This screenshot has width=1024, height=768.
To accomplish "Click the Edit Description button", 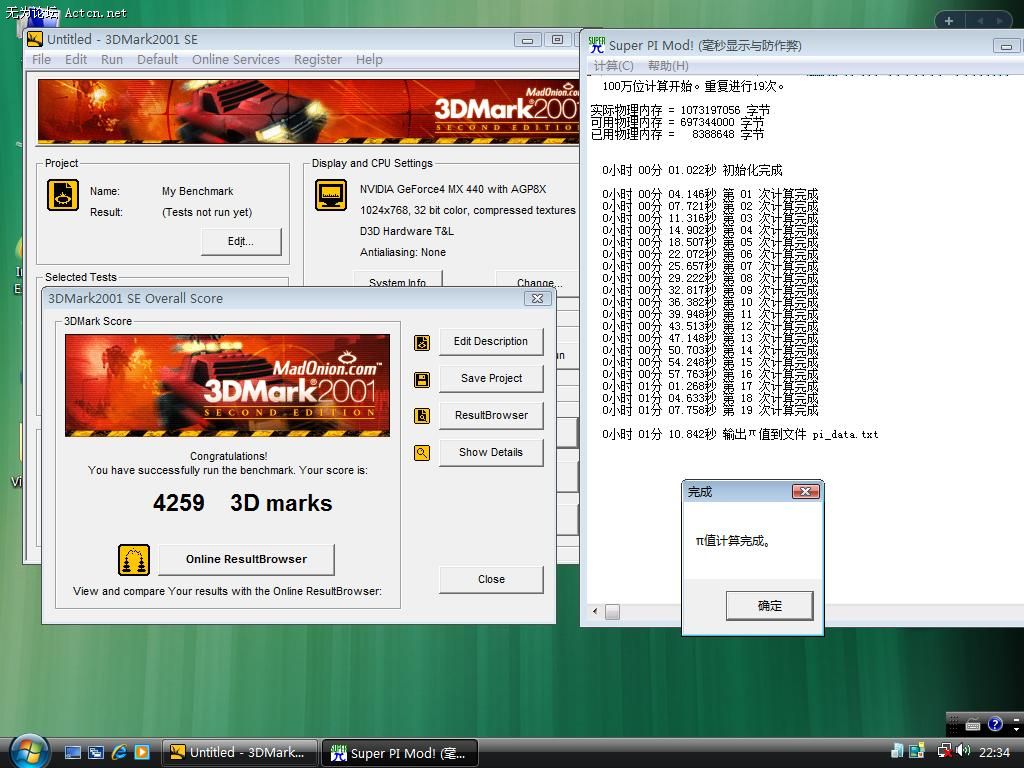I will pos(491,342).
